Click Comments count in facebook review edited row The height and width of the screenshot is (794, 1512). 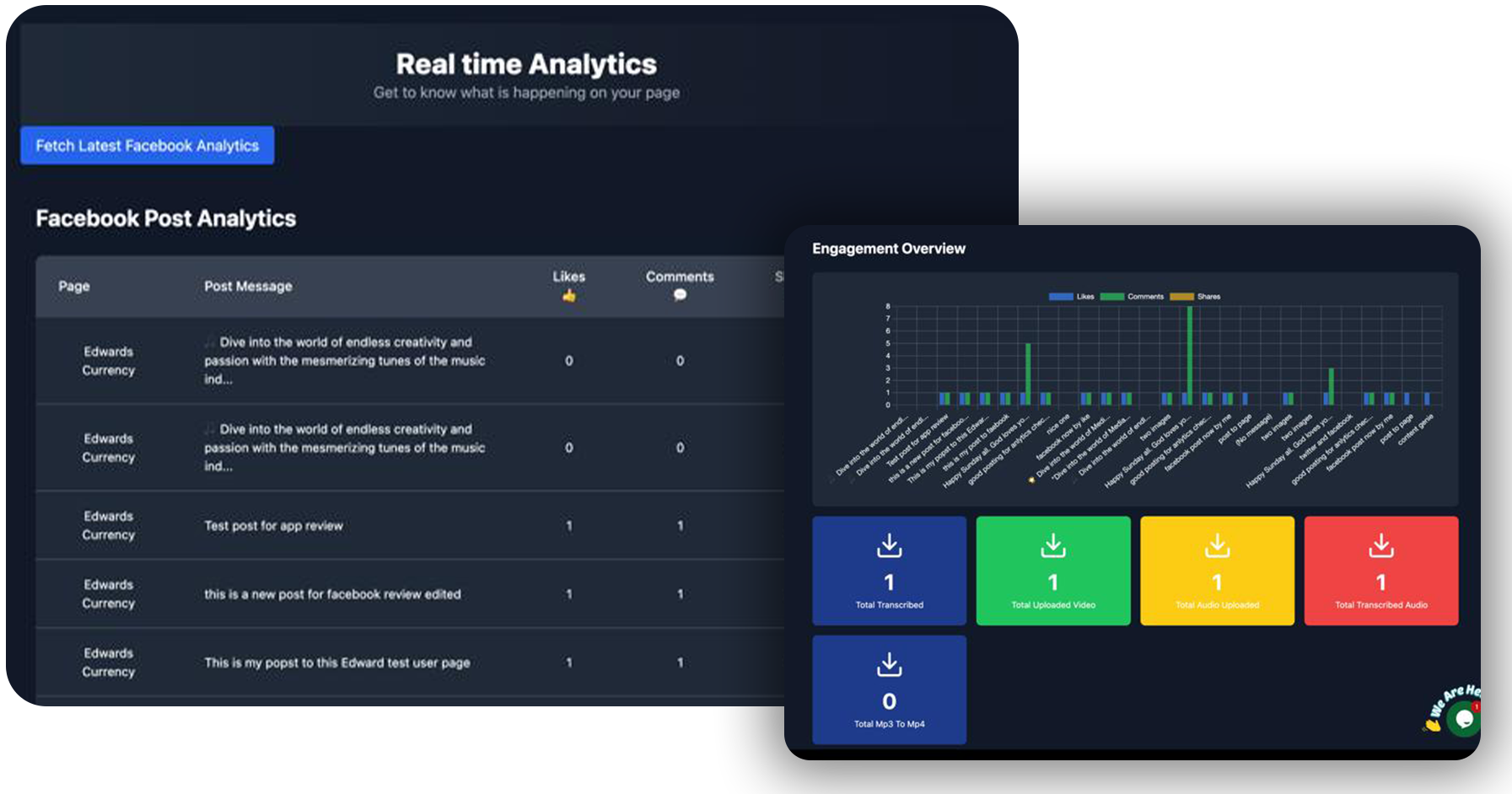click(x=680, y=594)
